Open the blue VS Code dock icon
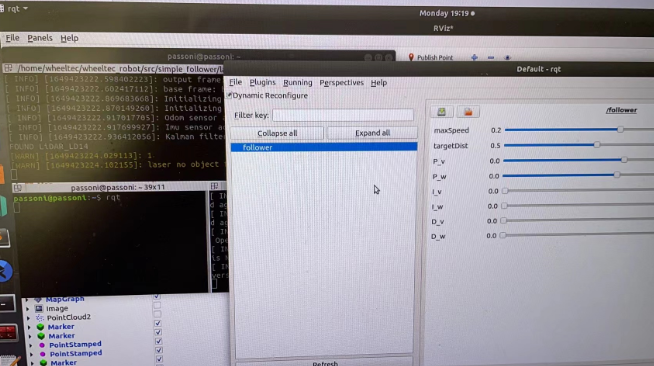This screenshot has width=654, height=366. click(6, 271)
